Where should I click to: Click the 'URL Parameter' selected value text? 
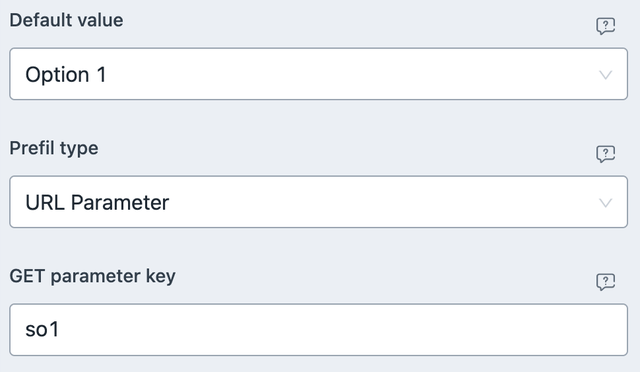97,203
